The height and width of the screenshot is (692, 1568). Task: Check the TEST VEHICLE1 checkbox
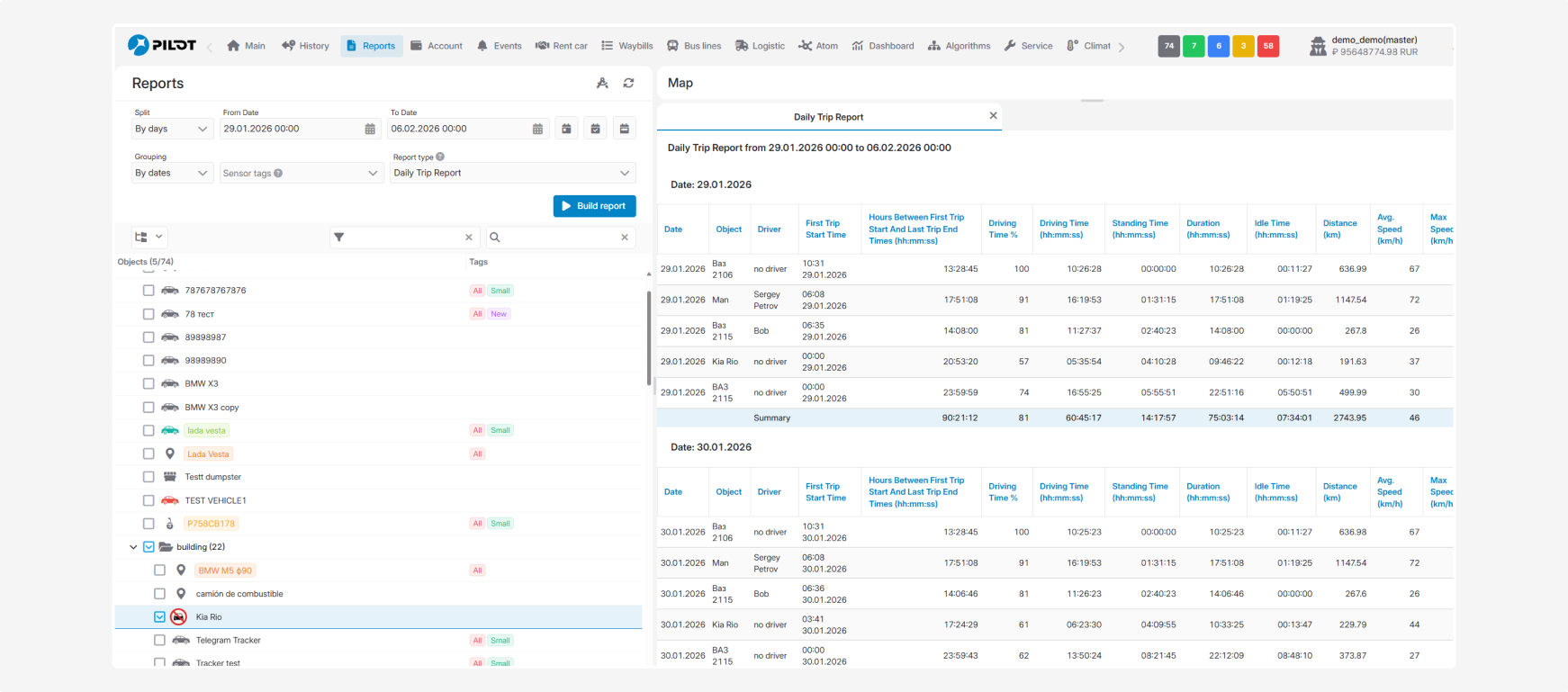click(x=149, y=500)
